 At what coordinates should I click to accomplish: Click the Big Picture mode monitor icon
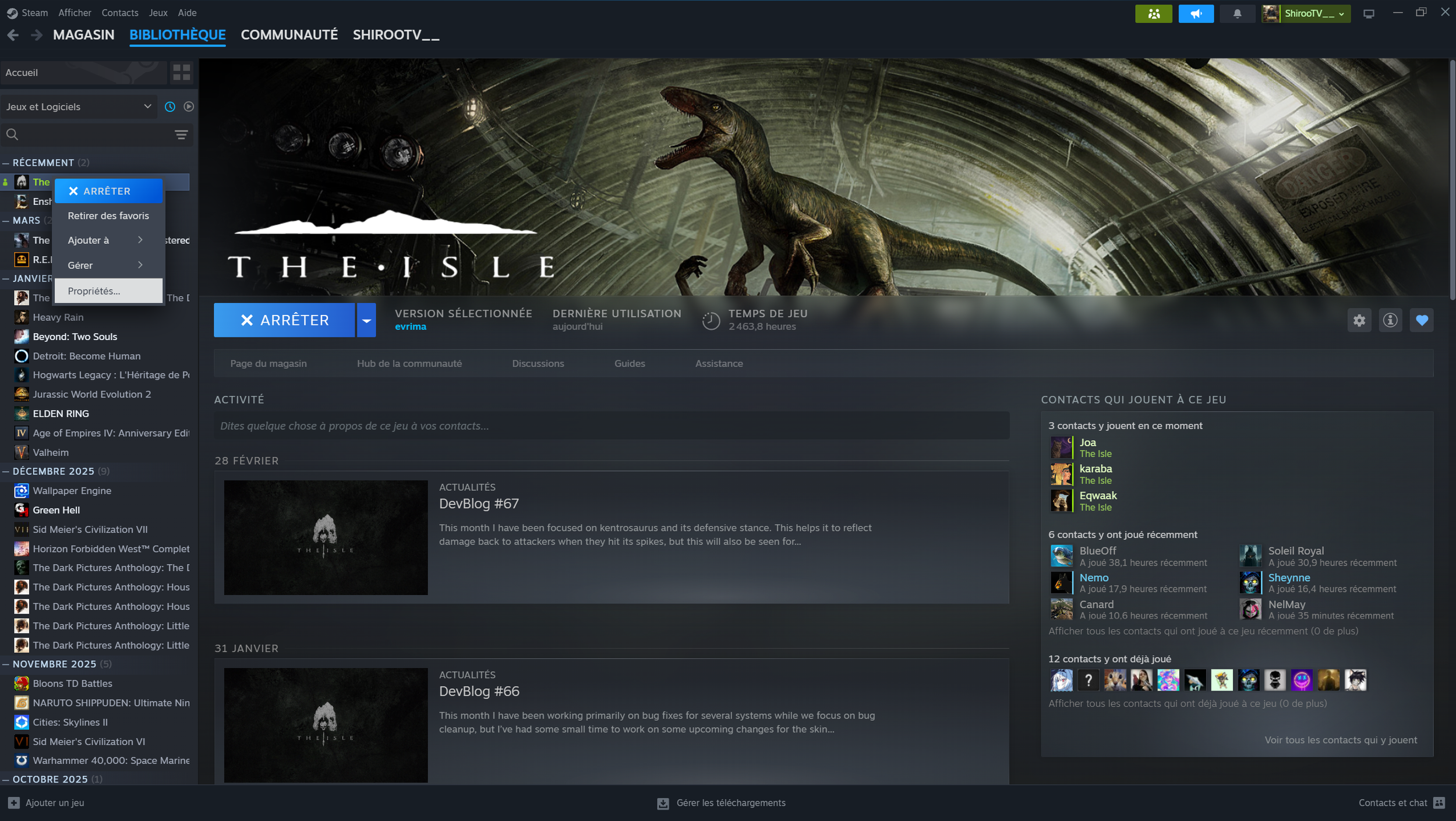pos(1369,13)
